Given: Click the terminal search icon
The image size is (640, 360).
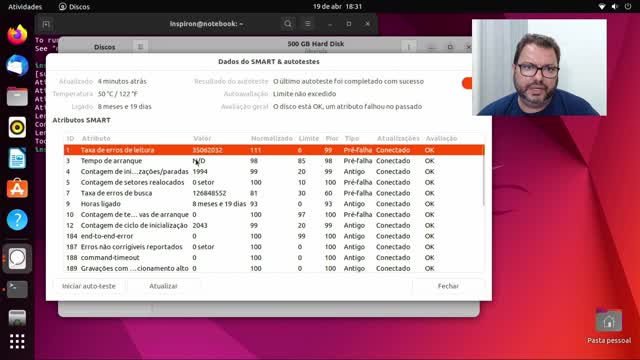Looking at the screenshot, I should (x=288, y=24).
